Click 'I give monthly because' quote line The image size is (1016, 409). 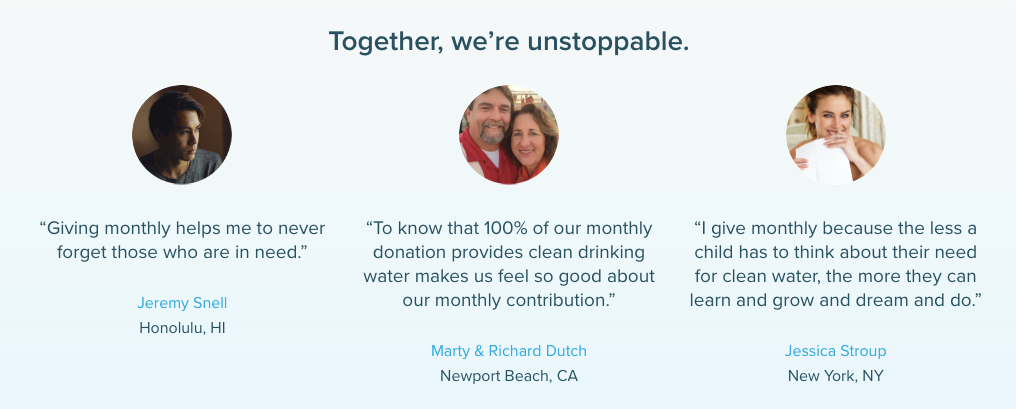(835, 228)
